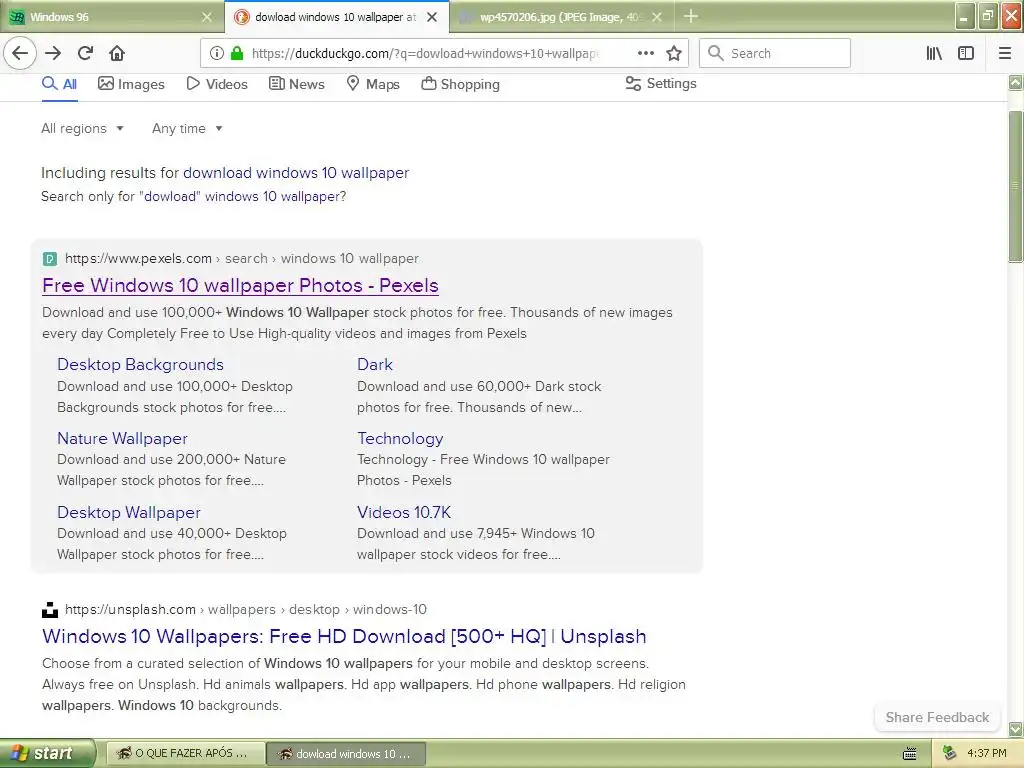Switch to O QUE FAZER APÓS taskbar window
Image resolution: width=1024 pixels, height=768 pixels.
pos(185,754)
